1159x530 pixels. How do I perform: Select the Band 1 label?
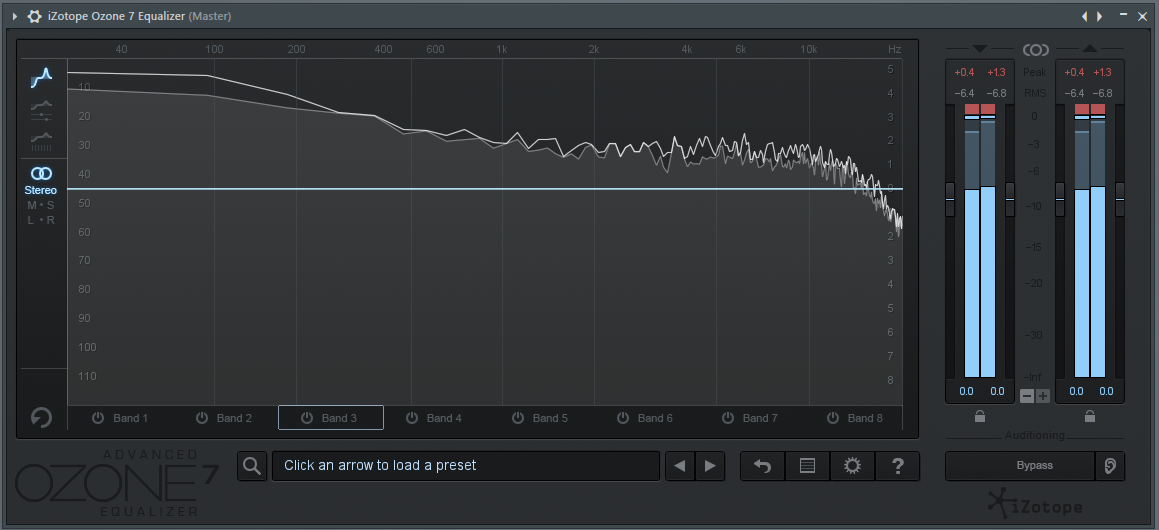(x=131, y=418)
